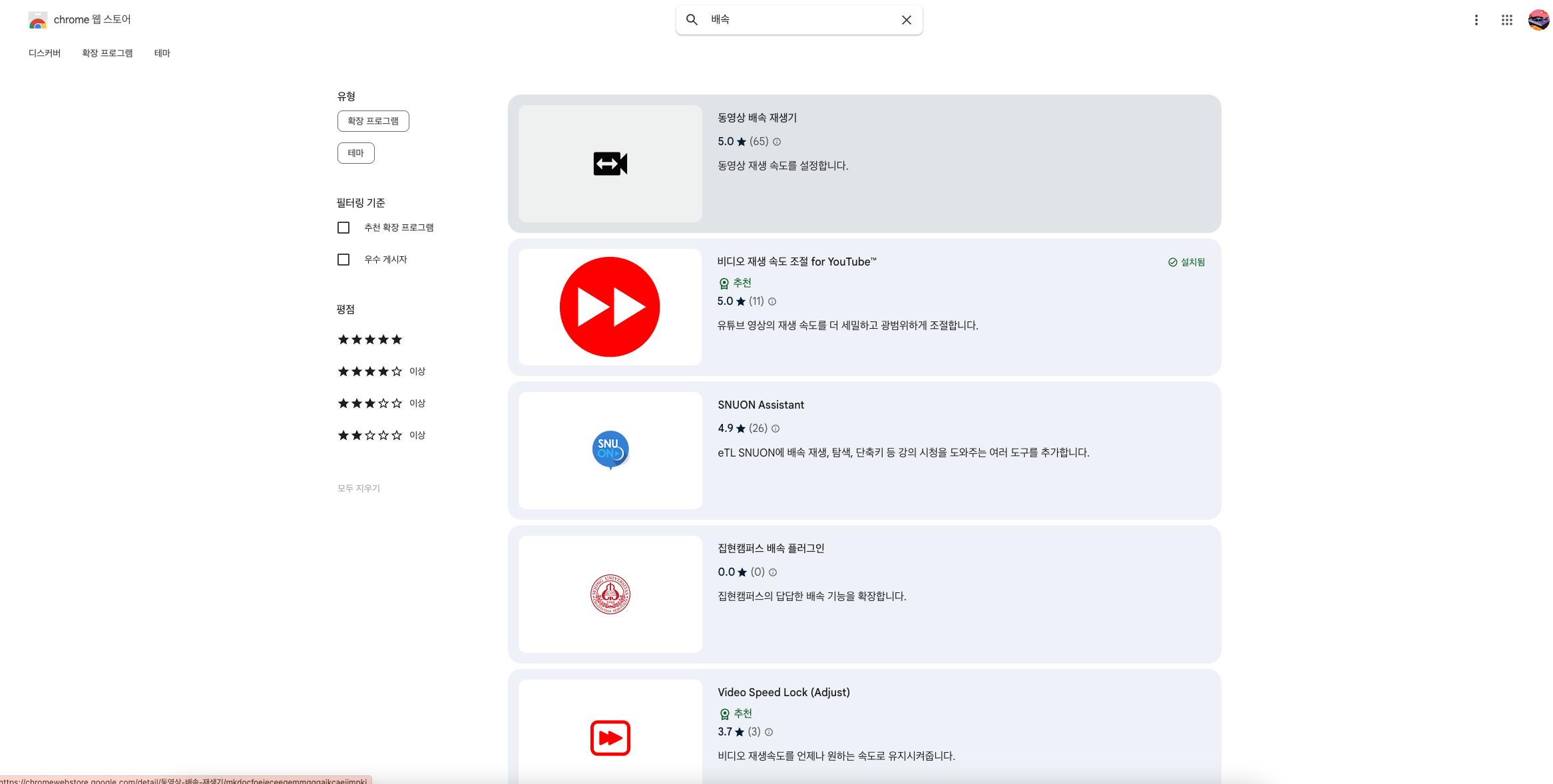The height and width of the screenshot is (784, 1553).
Task: Switch to the 디스커버 tab
Action: click(45, 53)
